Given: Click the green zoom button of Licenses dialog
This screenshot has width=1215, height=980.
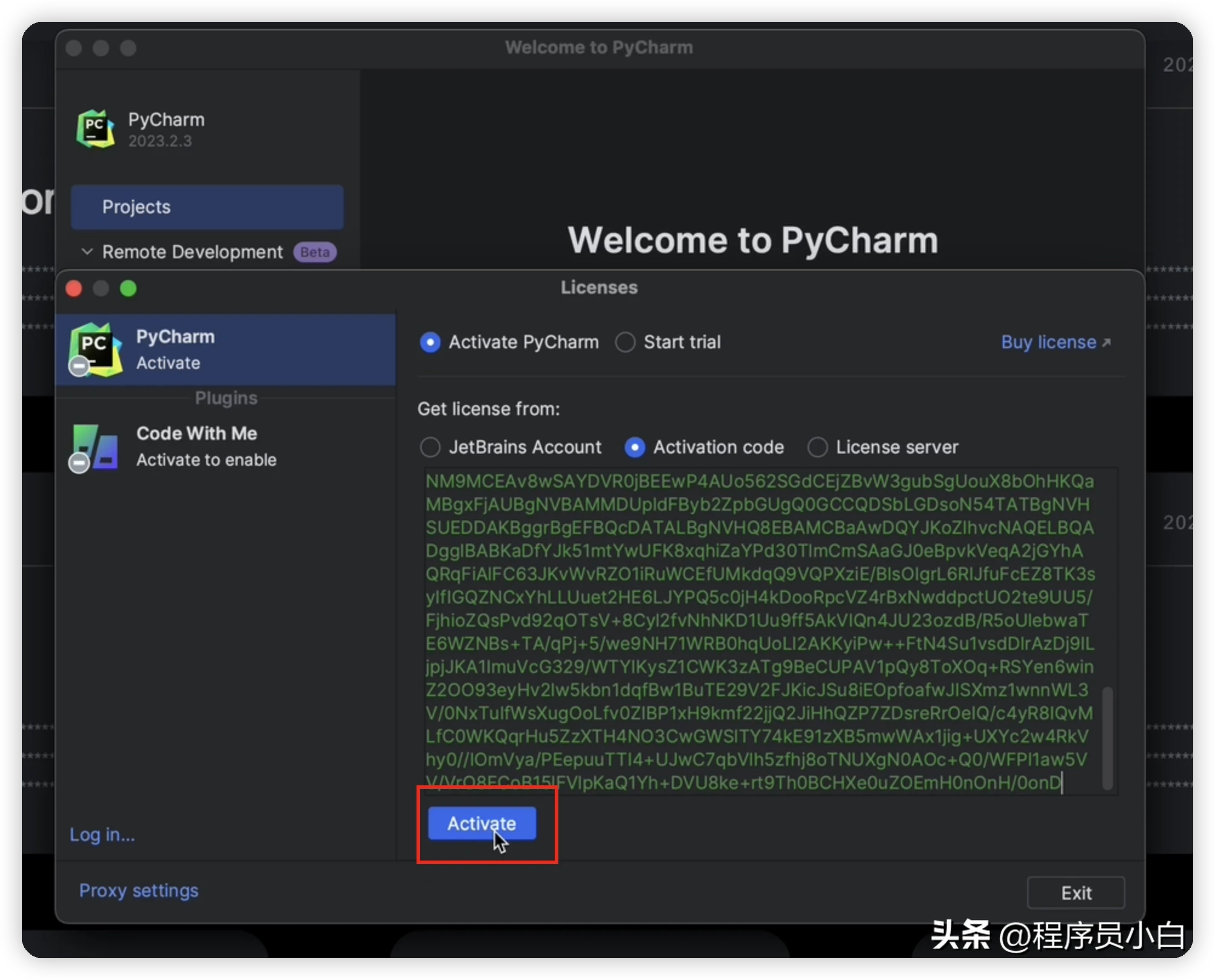Looking at the screenshot, I should coord(128,289).
